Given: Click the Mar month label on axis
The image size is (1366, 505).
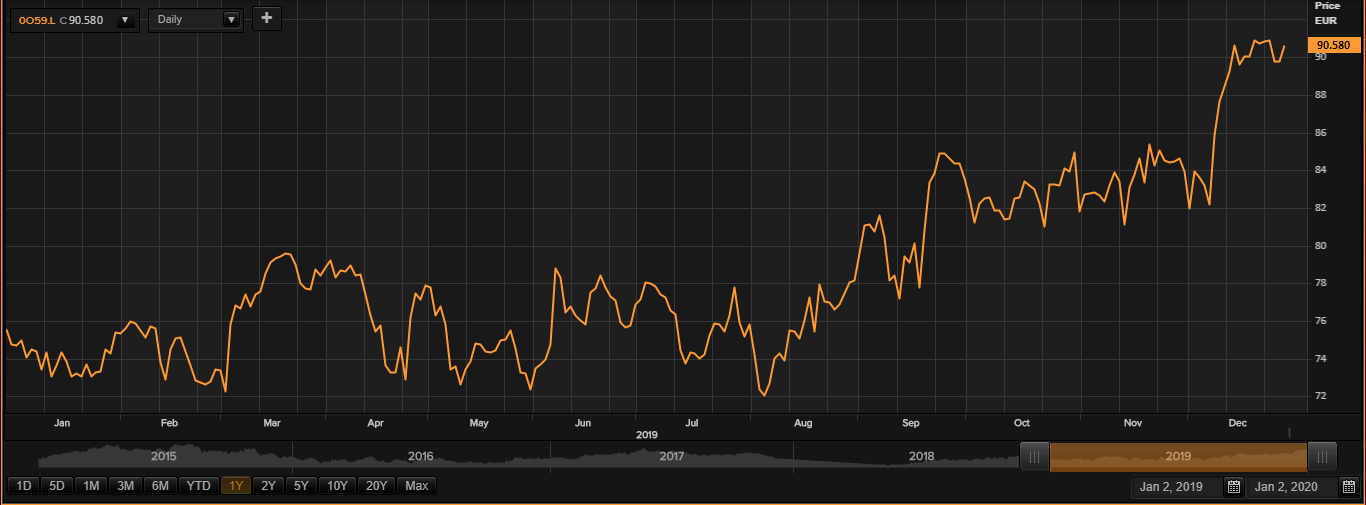Looking at the screenshot, I should tap(271, 424).
